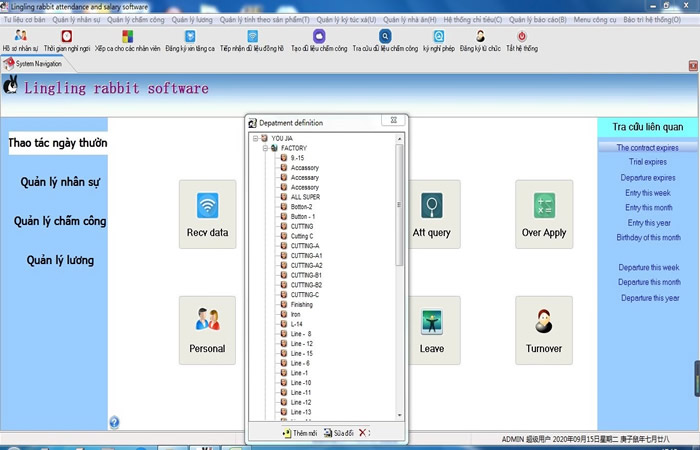Open Đăng ký từ chức toolbar icon
This screenshot has width=700, height=450.
click(480, 36)
